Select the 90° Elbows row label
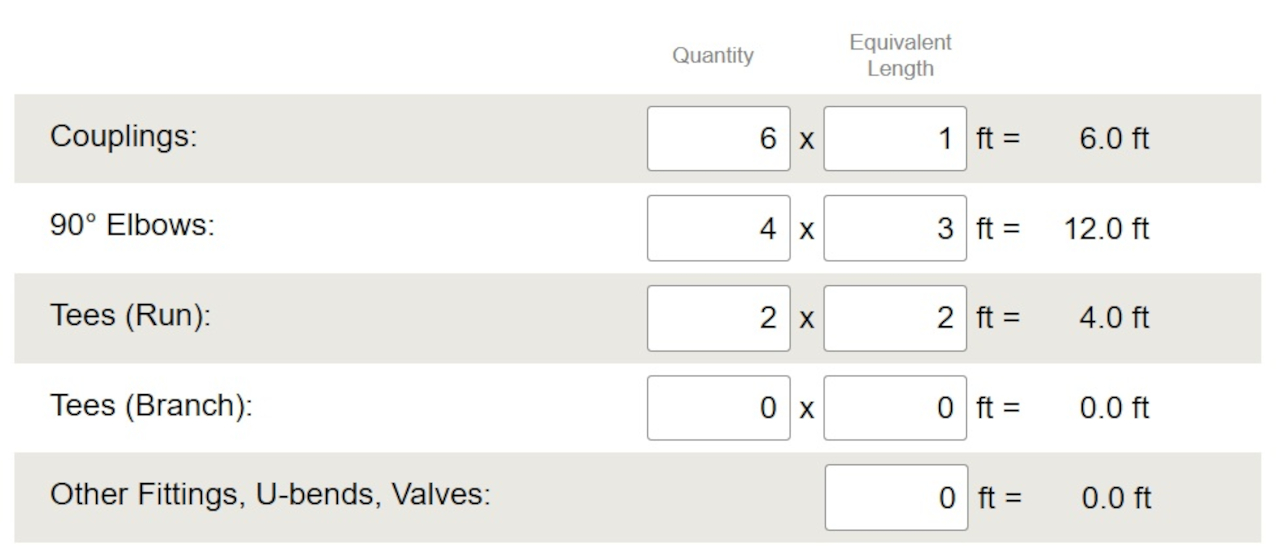 (x=132, y=227)
